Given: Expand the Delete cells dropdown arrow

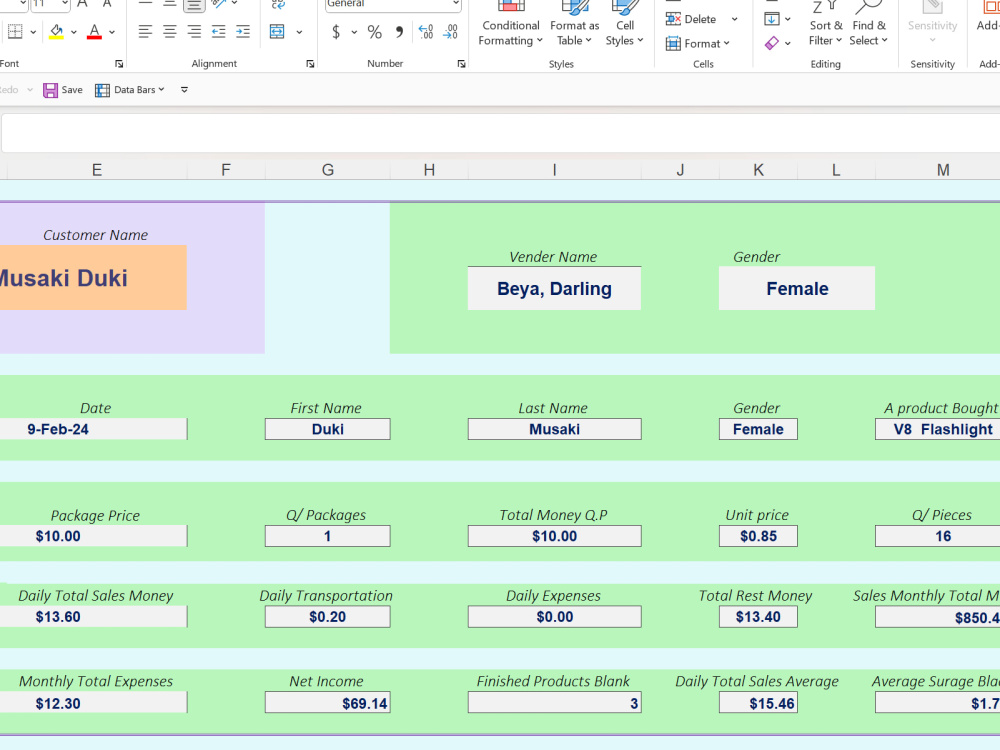Looking at the screenshot, I should [x=735, y=19].
